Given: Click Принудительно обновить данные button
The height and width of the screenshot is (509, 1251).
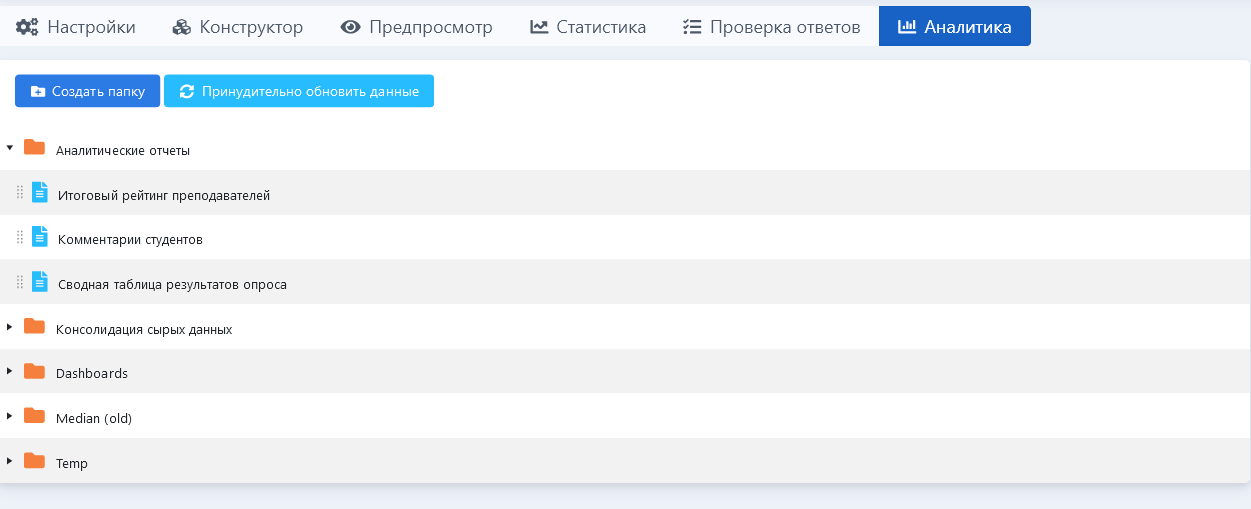Looking at the screenshot, I should pyautogui.click(x=299, y=91).
